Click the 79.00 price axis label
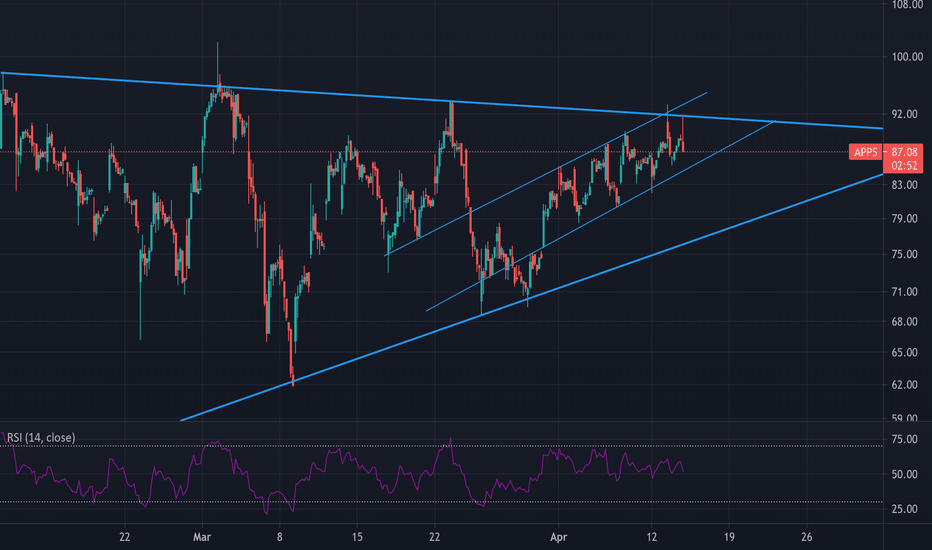 (907, 219)
